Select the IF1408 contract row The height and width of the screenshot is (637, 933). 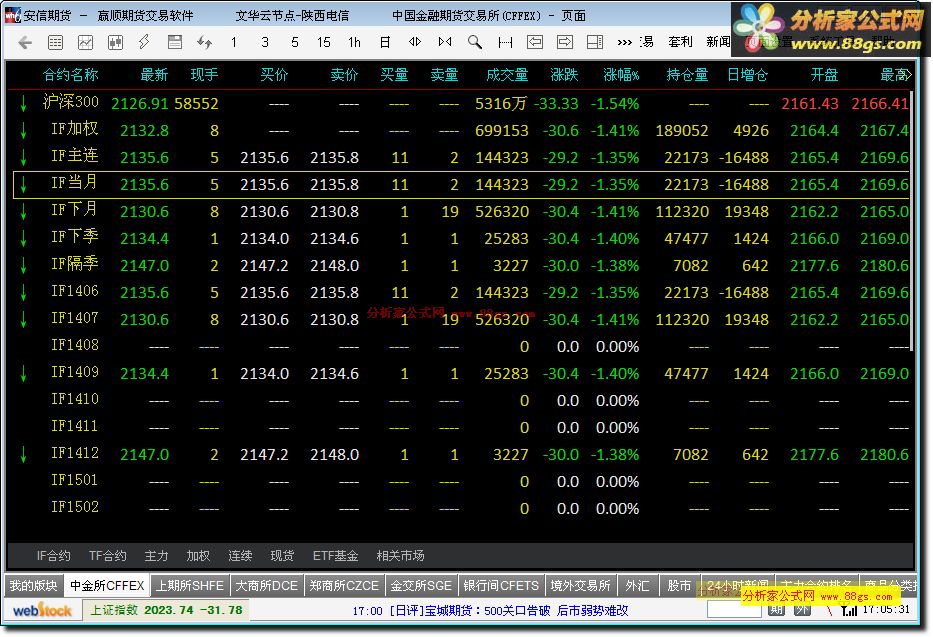[461, 346]
